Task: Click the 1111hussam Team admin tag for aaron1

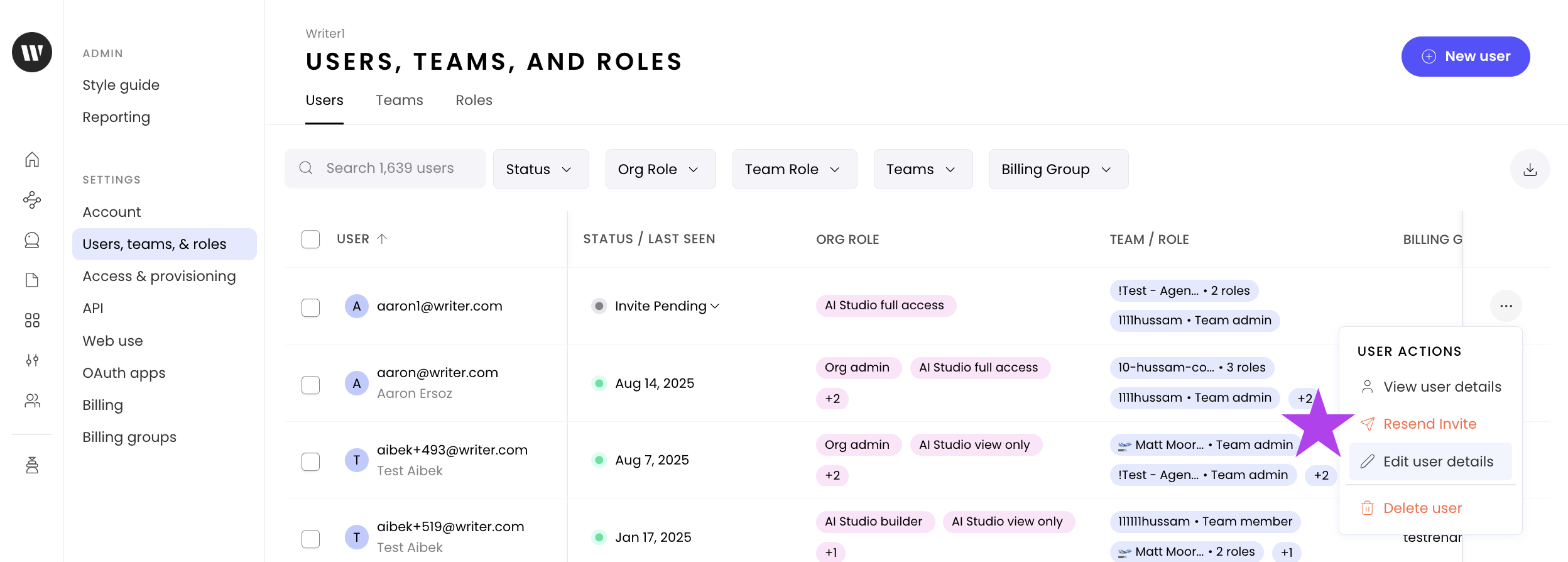Action: click(x=1195, y=321)
